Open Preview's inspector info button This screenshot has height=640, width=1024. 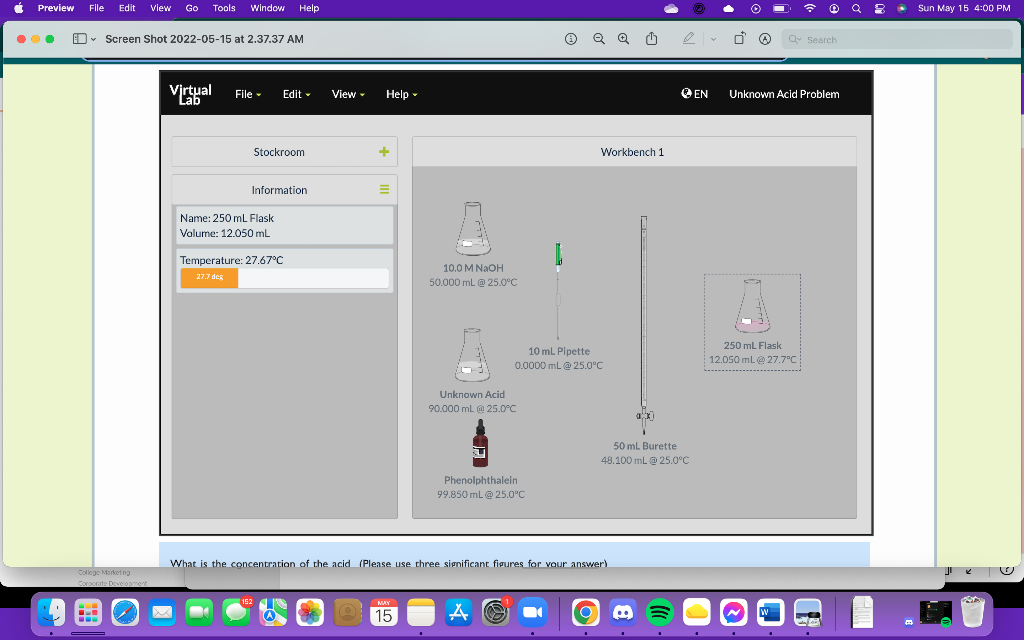tap(571, 39)
